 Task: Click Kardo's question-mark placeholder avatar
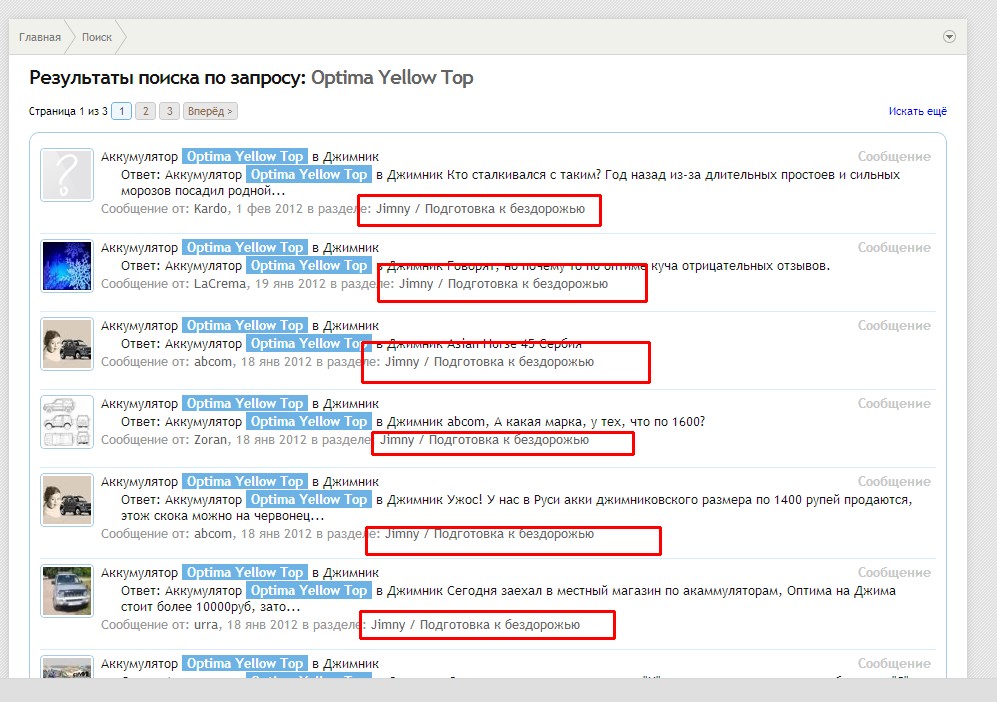coord(67,175)
